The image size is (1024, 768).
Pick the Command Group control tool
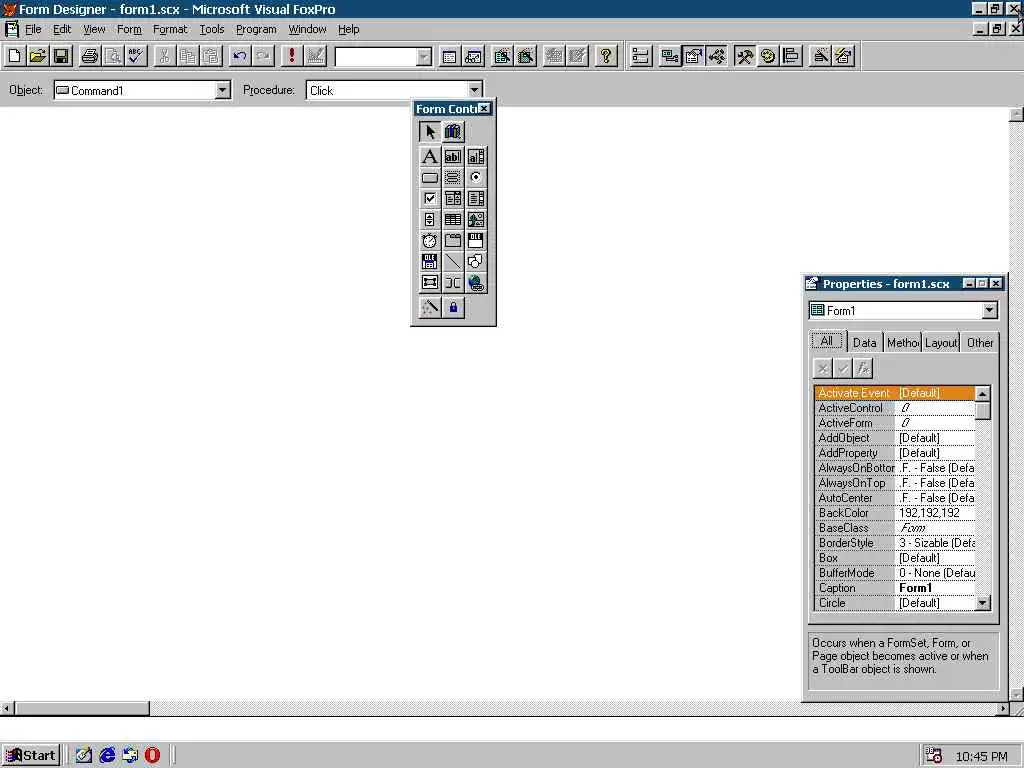coord(453,178)
